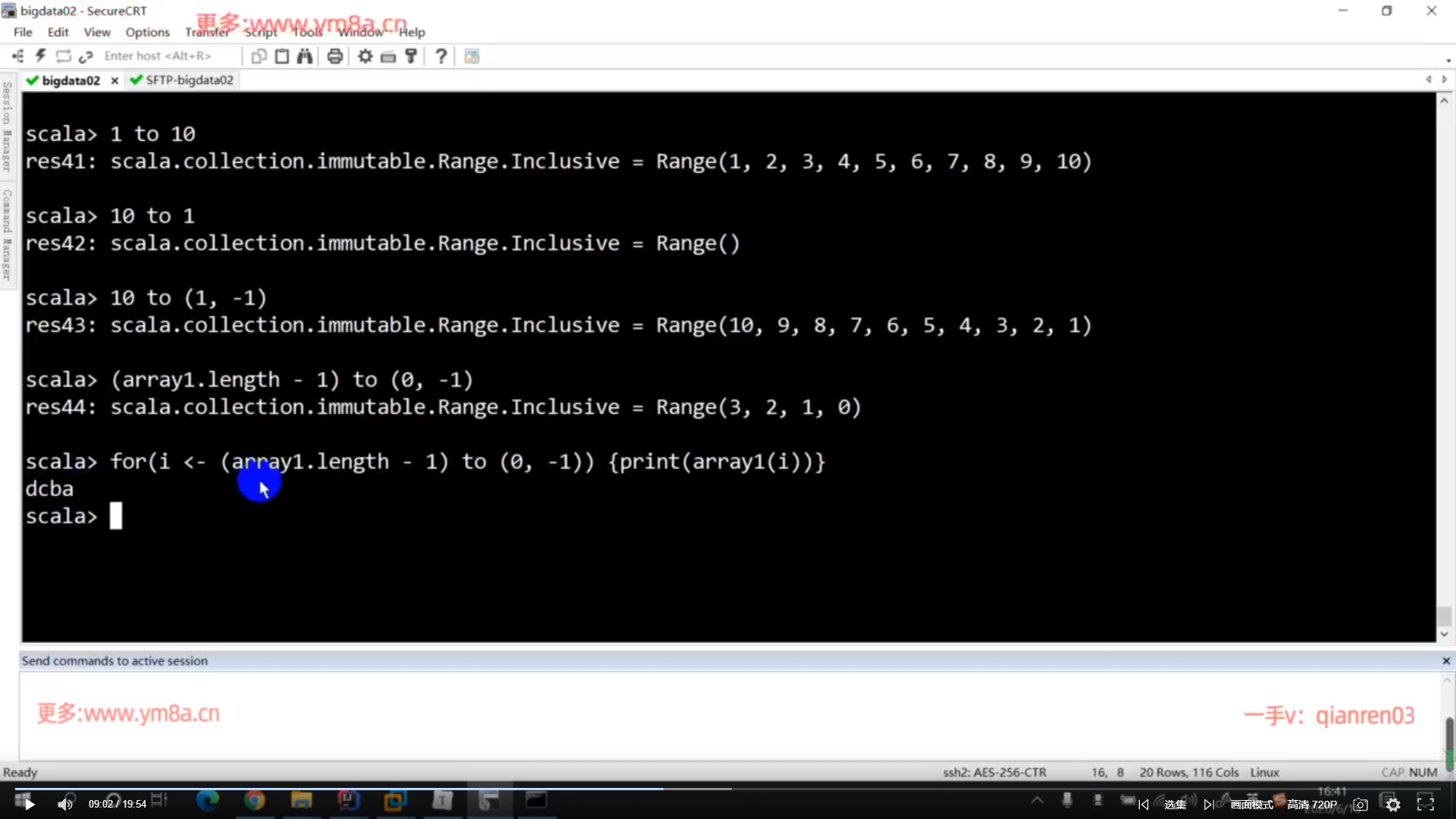Click the Print toolbar icon
The image size is (1456, 819).
coord(334,56)
